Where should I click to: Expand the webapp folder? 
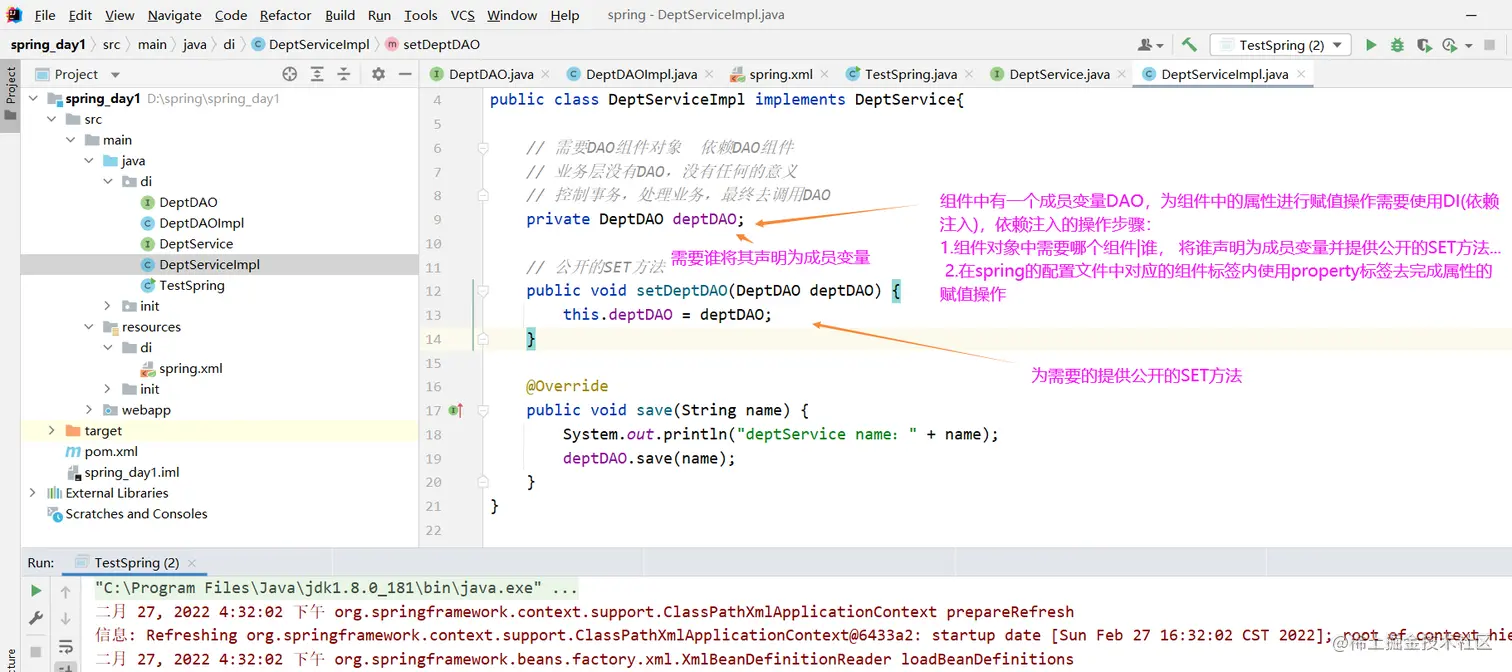coord(89,410)
